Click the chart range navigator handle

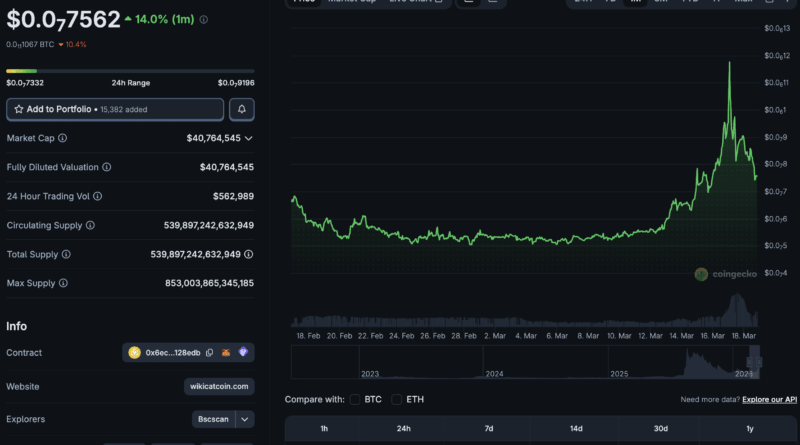(x=754, y=357)
